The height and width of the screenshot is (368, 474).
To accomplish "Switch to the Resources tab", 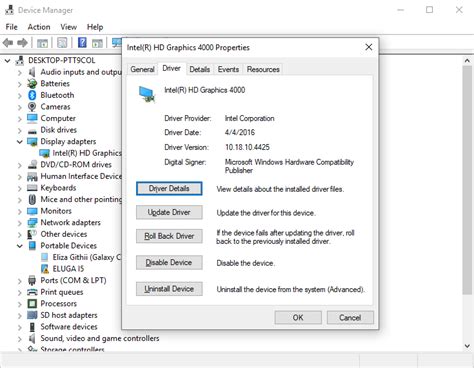I will coord(263,69).
